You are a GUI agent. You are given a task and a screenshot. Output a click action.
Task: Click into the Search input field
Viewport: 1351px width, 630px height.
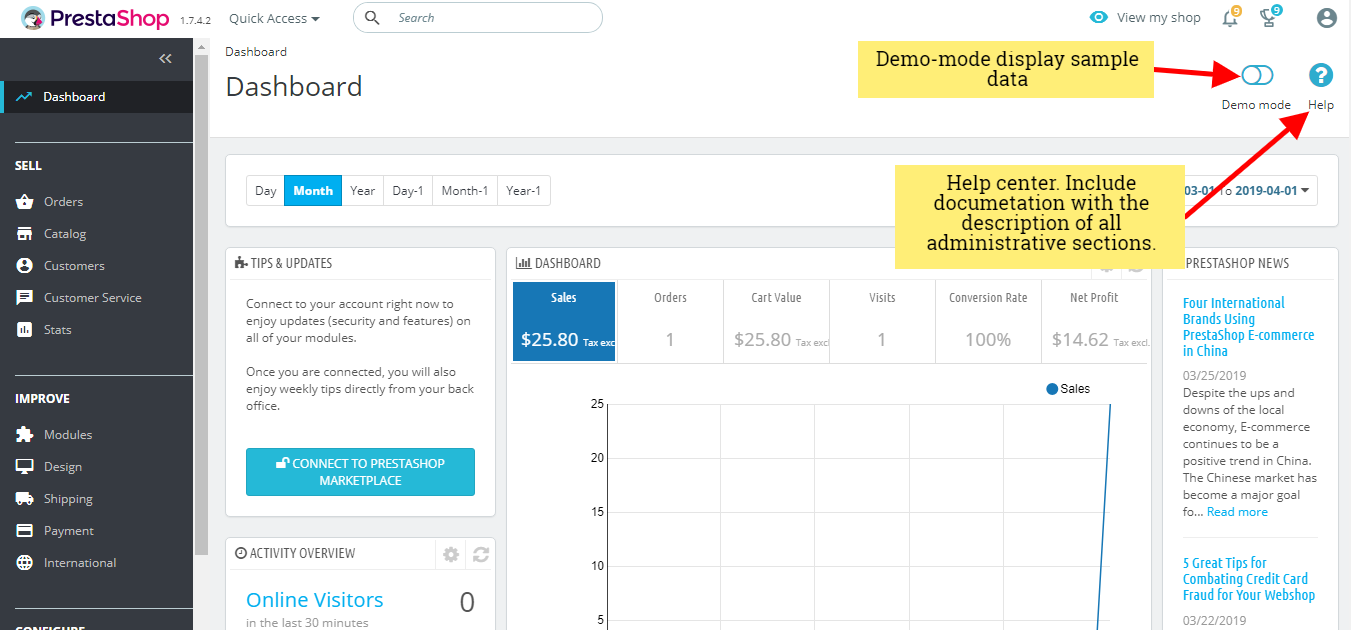pyautogui.click(x=478, y=18)
